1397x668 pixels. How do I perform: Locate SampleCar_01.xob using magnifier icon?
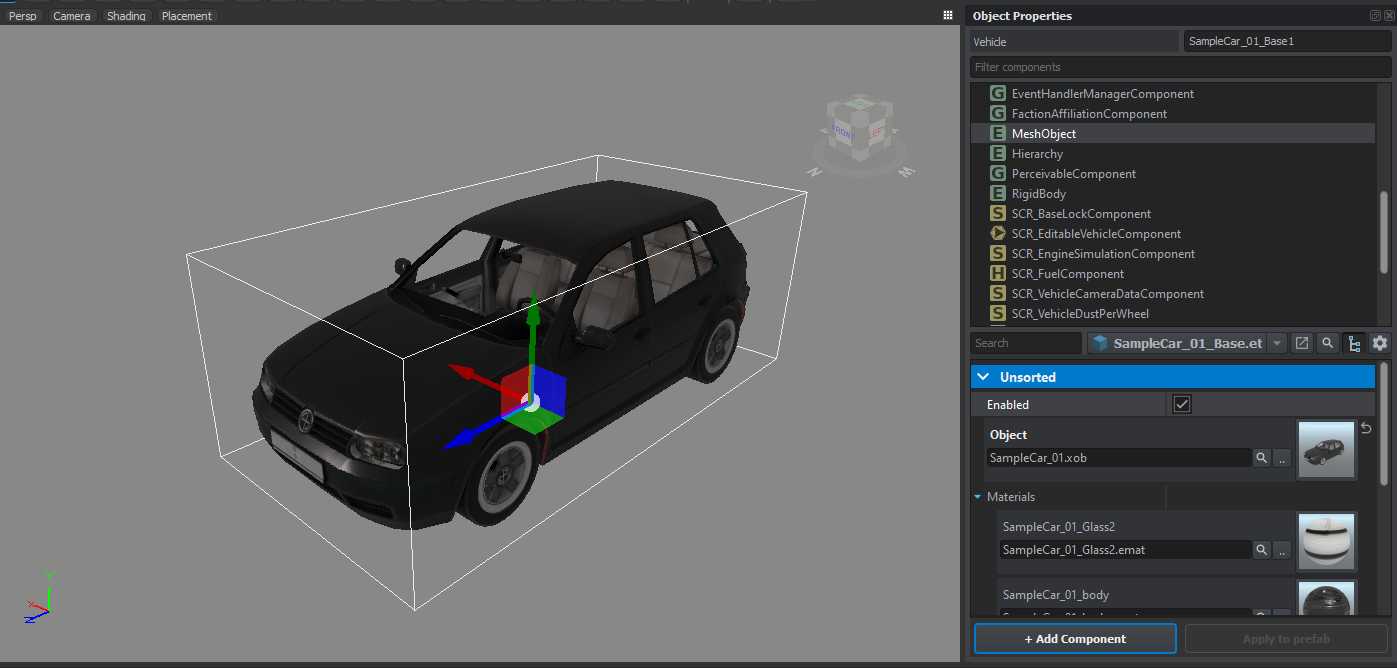1262,458
